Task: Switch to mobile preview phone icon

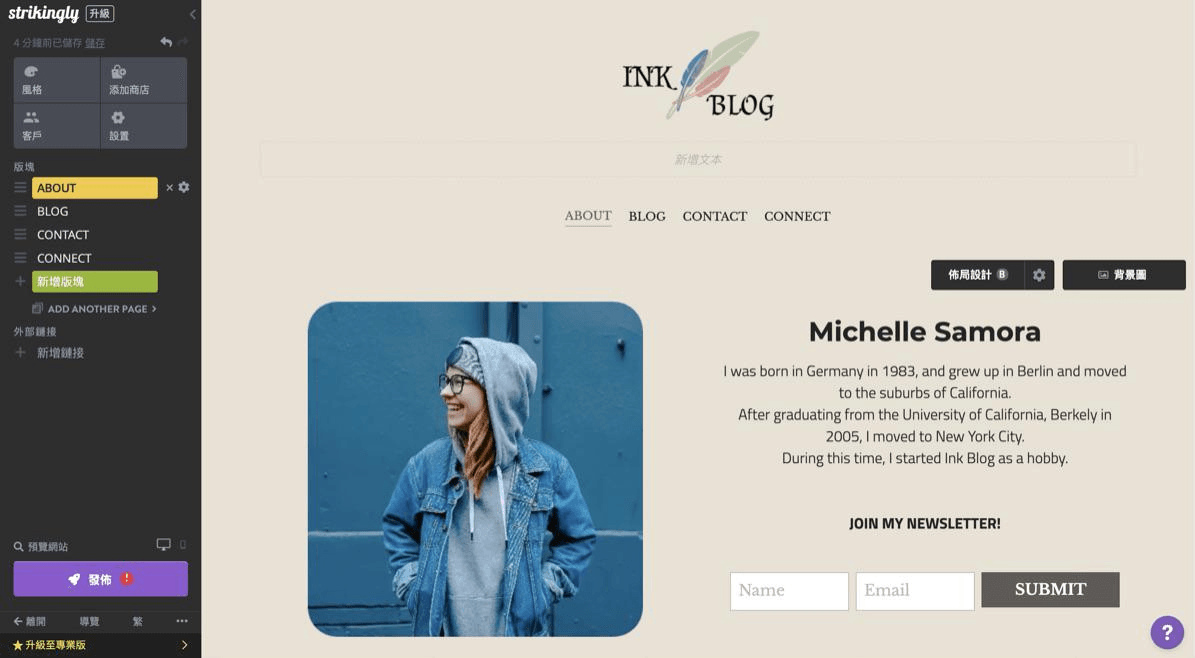Action: [183, 544]
